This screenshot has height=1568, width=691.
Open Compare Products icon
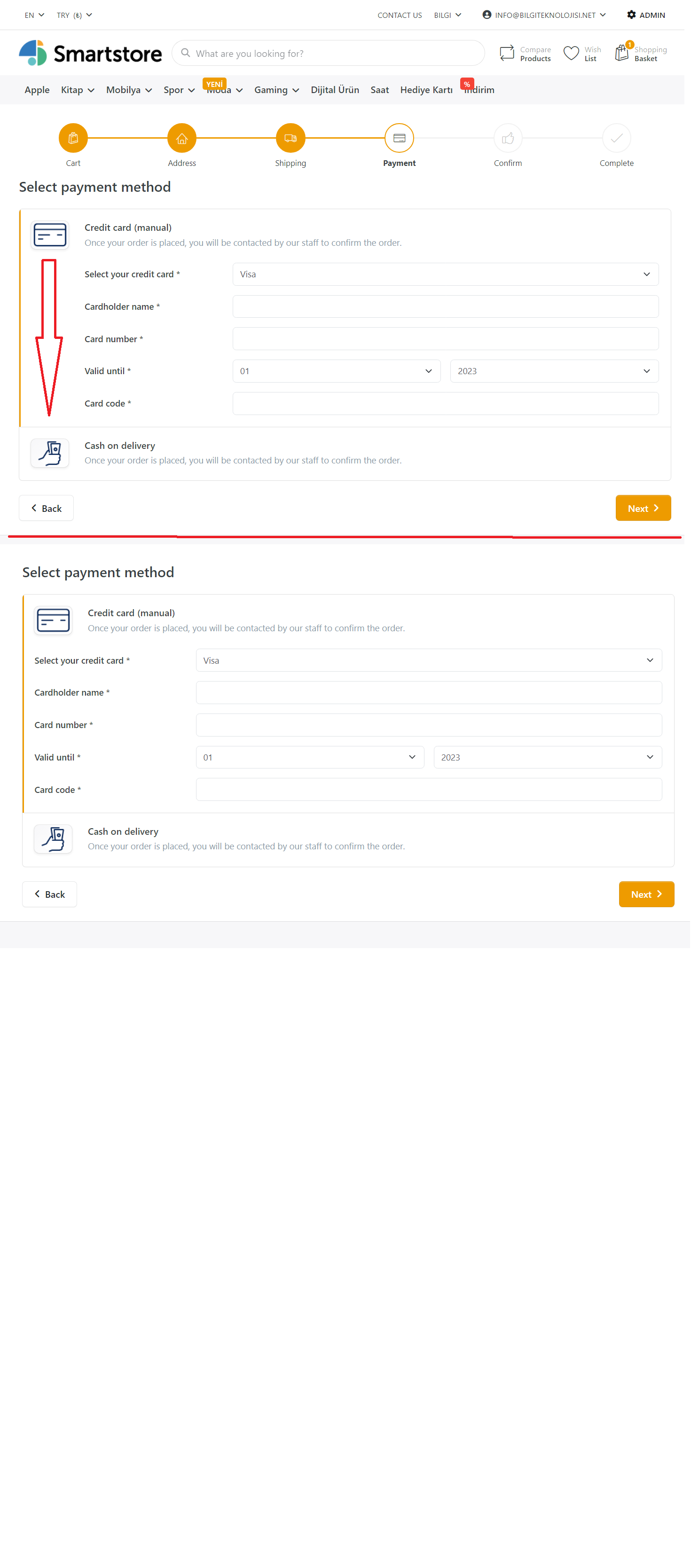coord(507,54)
